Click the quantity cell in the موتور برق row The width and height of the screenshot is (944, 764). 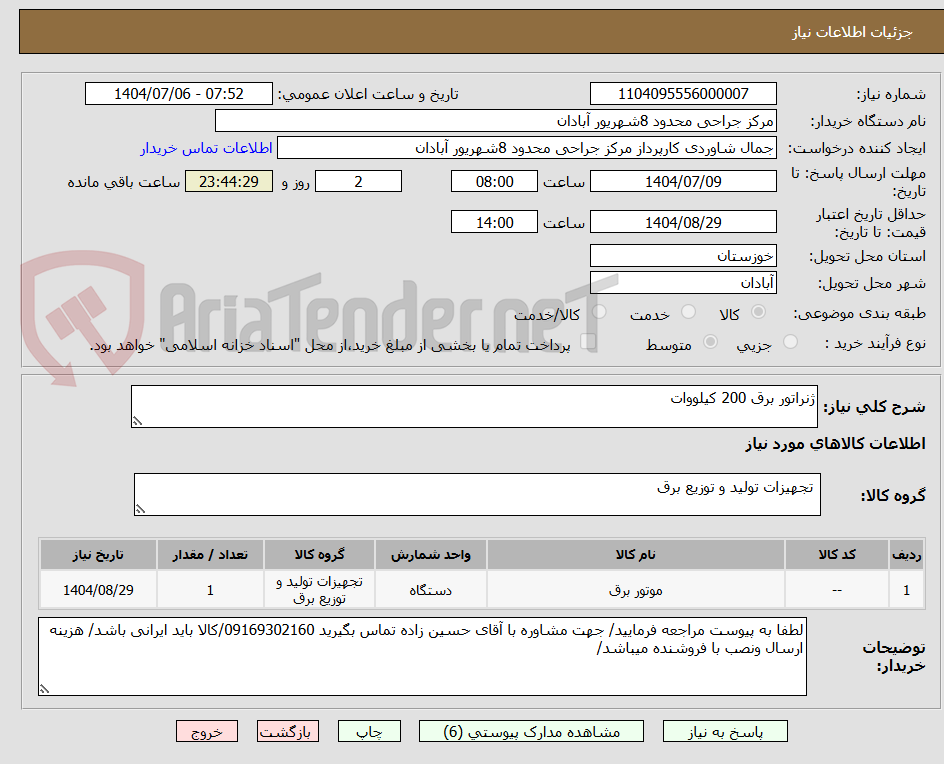coord(210,590)
